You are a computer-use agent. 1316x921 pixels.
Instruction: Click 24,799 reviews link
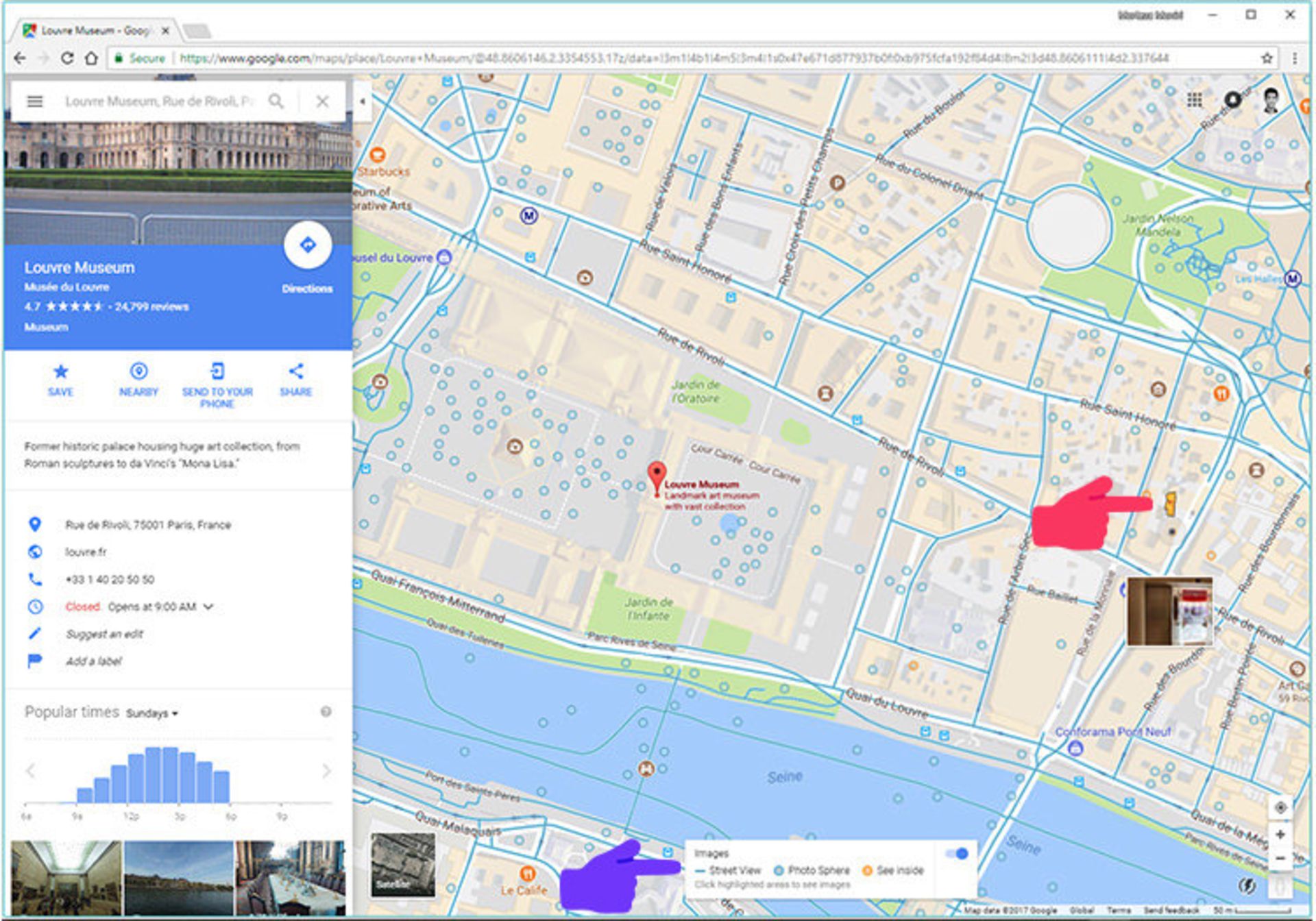point(151,306)
